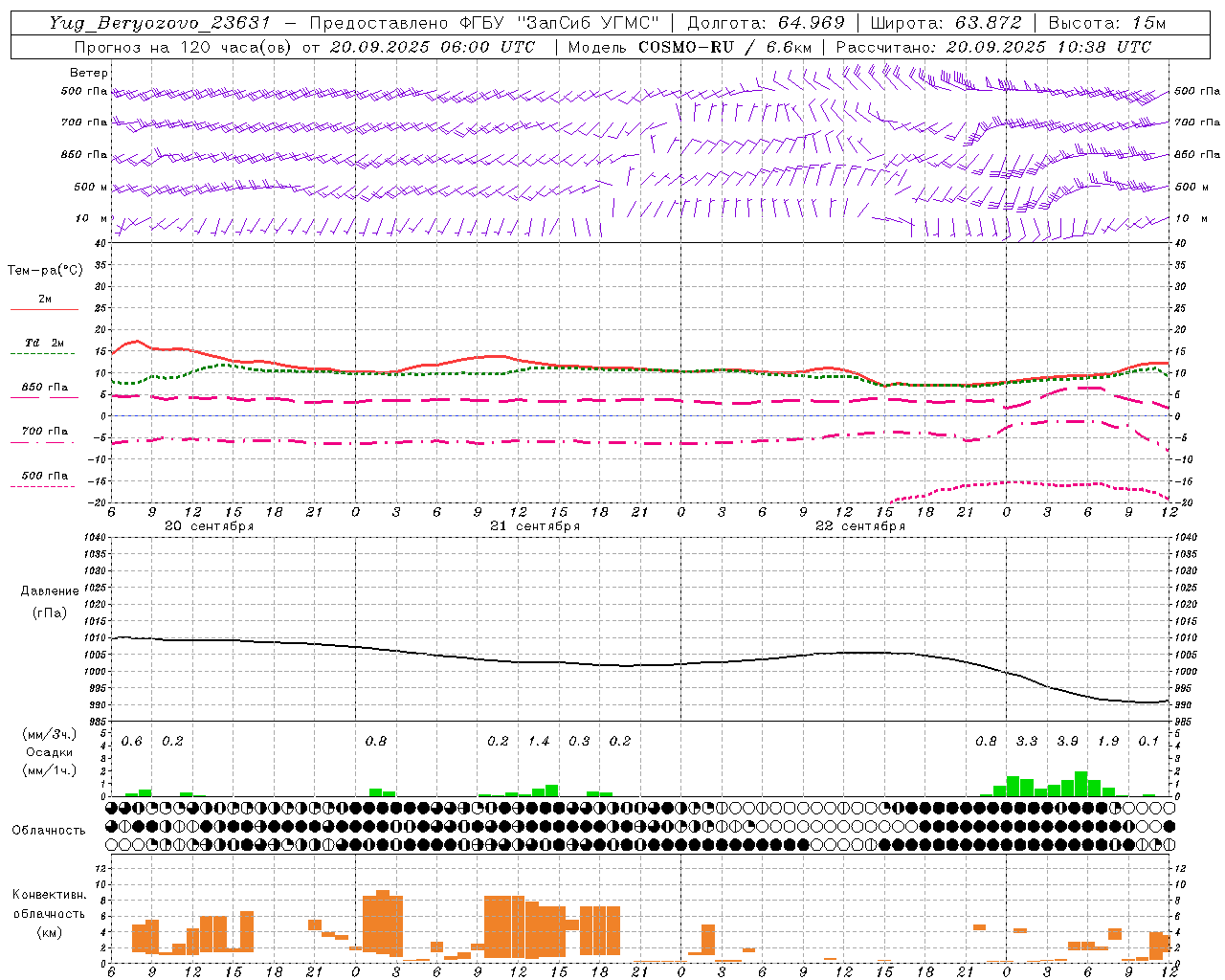Image resolution: width=1225 pixels, height=980 pixels.
Task: Select the 'Предоставлено ФГБУ "ЗапСиб УГМС"' header text
Action: (x=484, y=23)
